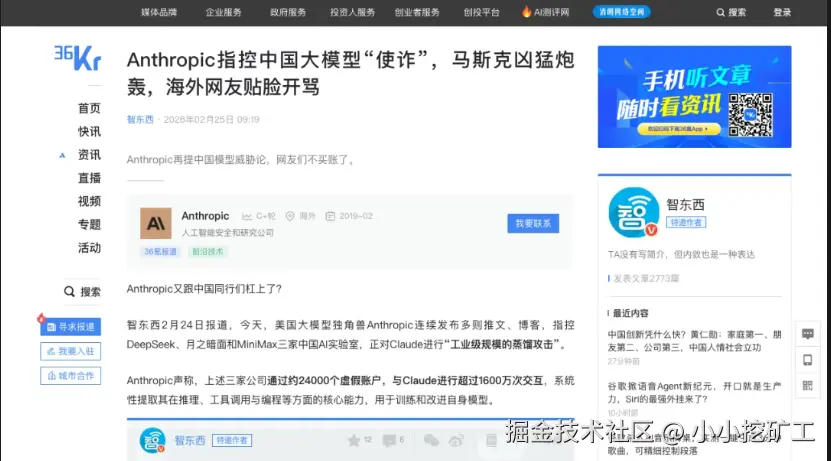This screenshot has width=831, height=461.
Task: Click the floating QR code icon
Action: (x=808, y=385)
